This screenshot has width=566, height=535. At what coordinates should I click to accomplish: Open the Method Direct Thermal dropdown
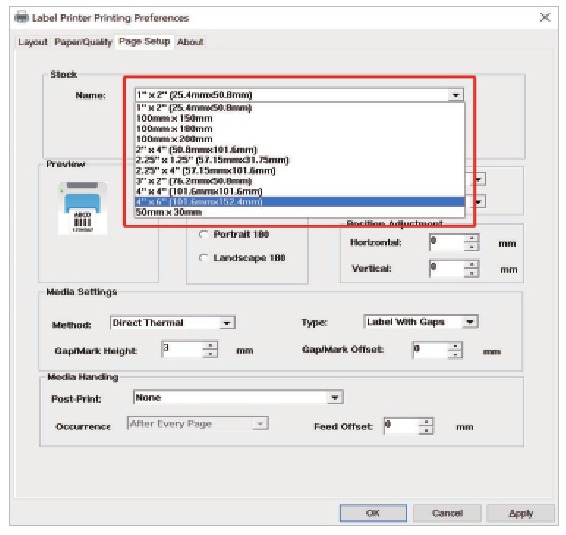tap(227, 323)
